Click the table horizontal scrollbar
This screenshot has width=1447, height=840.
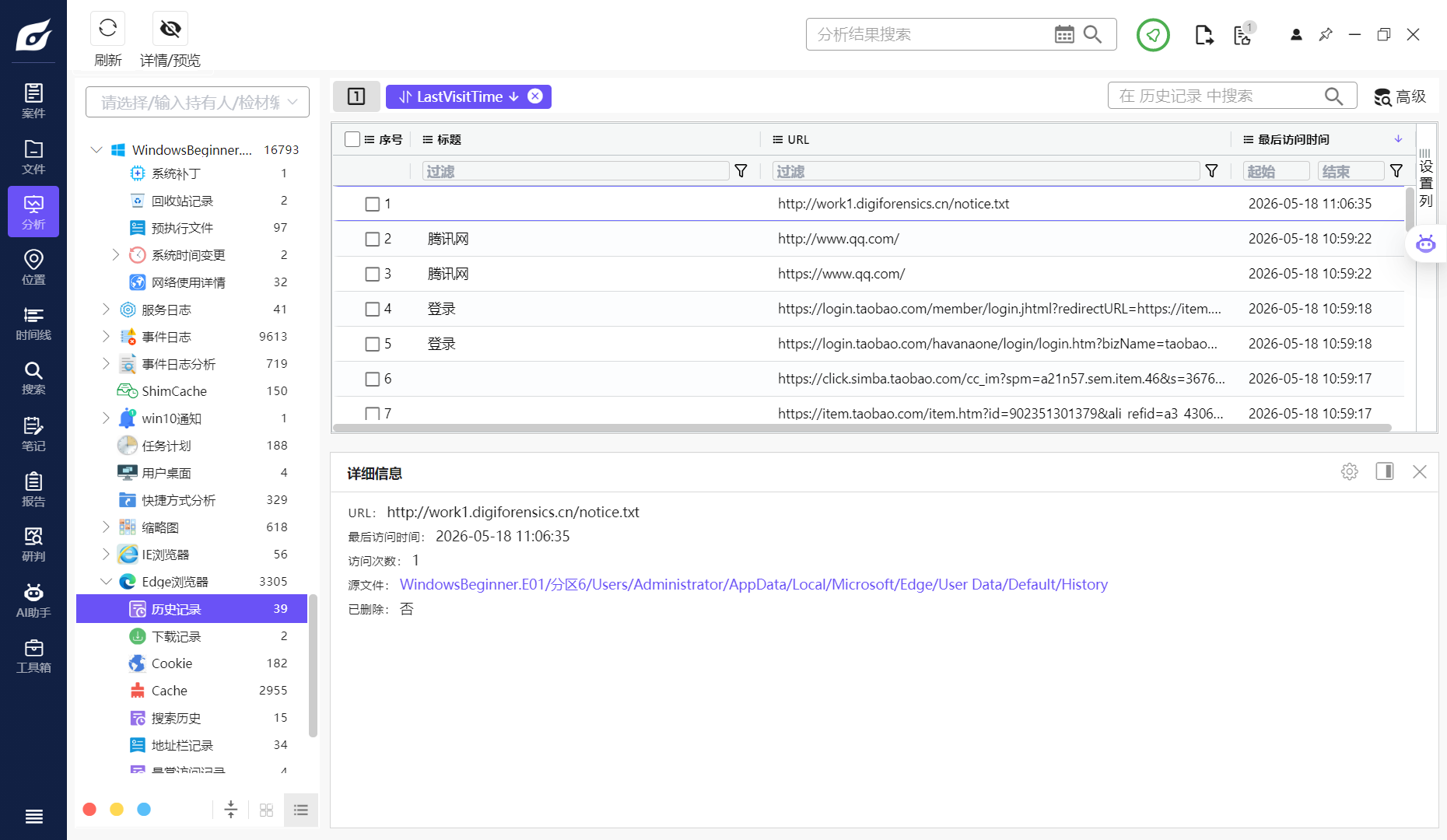point(862,428)
